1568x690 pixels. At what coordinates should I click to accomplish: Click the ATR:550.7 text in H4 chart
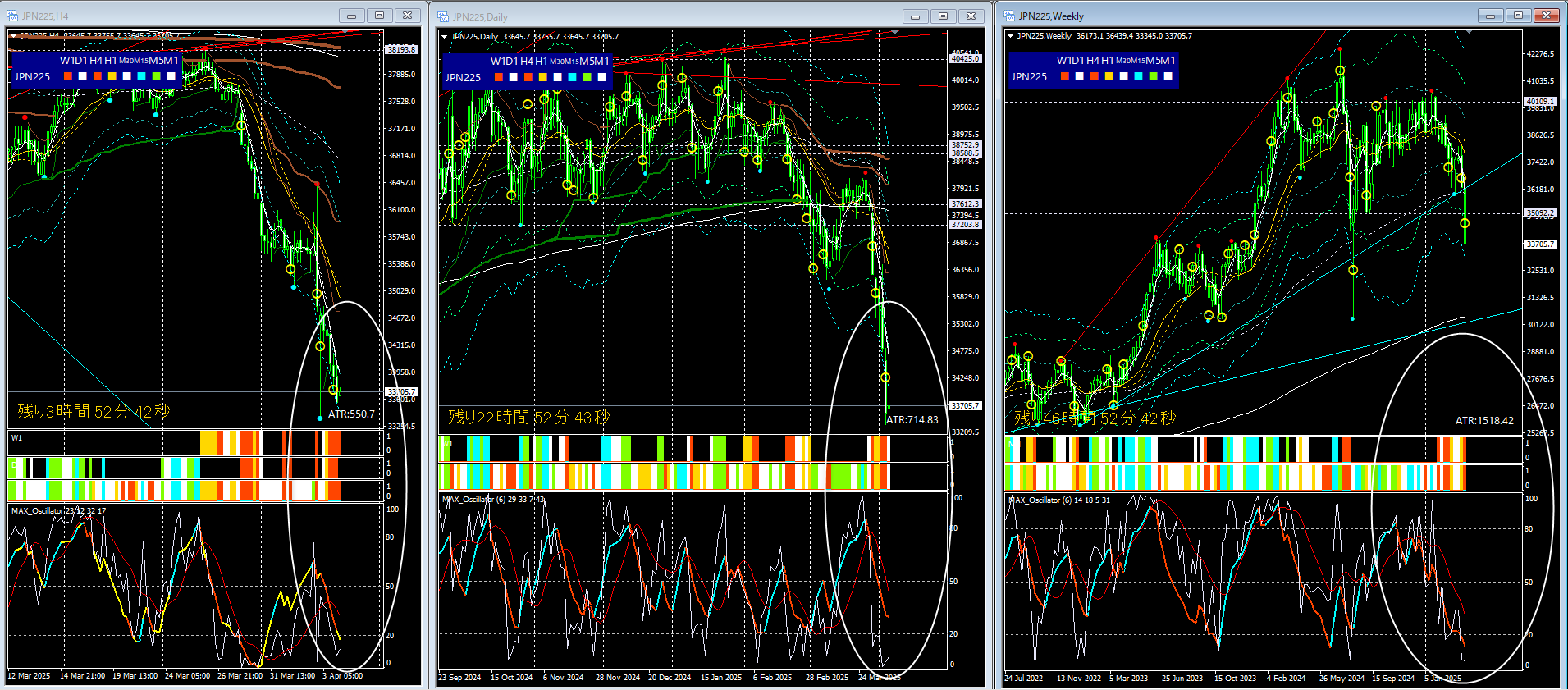coord(351,414)
